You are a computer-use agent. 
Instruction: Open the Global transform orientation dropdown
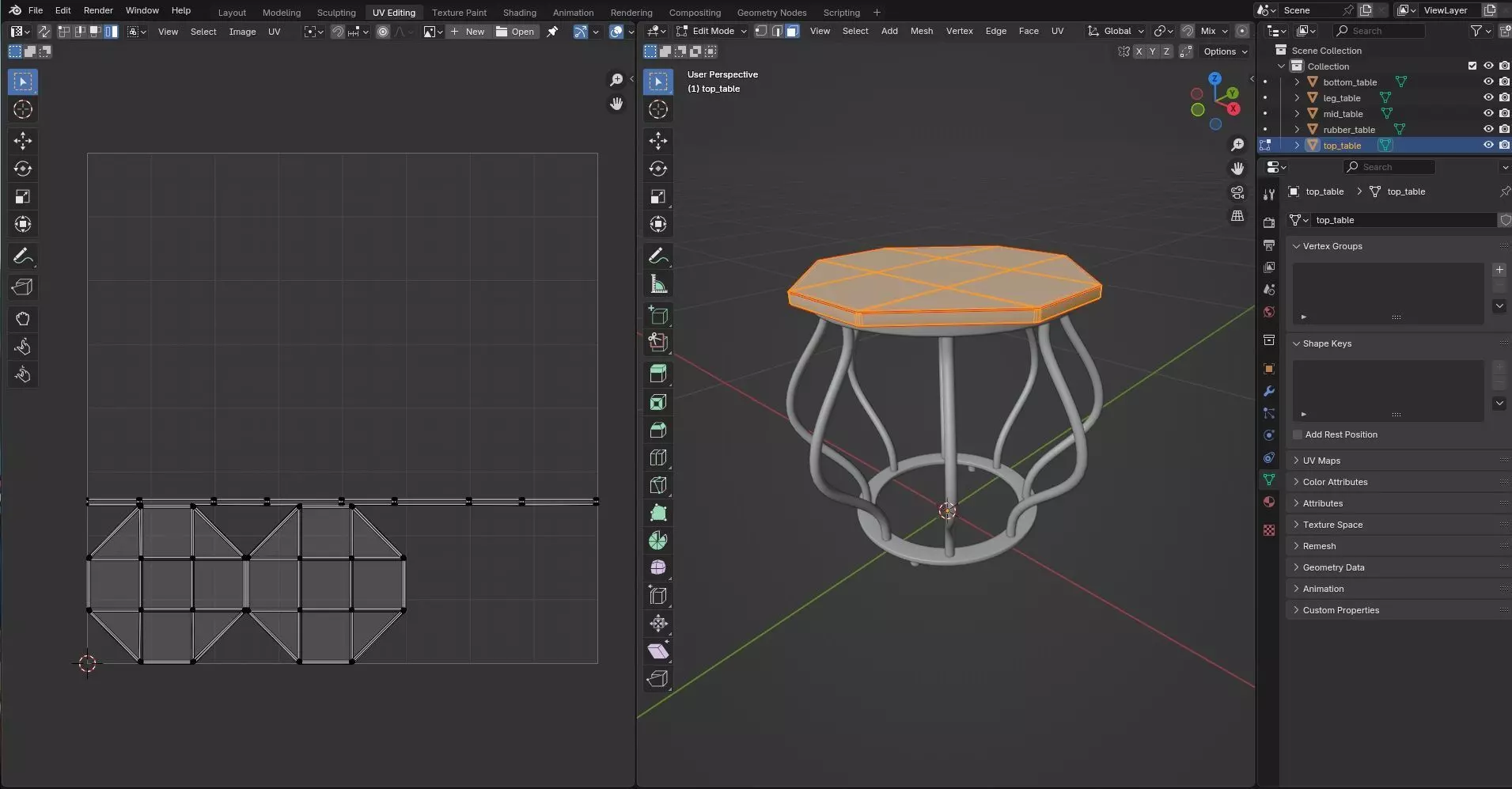pos(1116,31)
